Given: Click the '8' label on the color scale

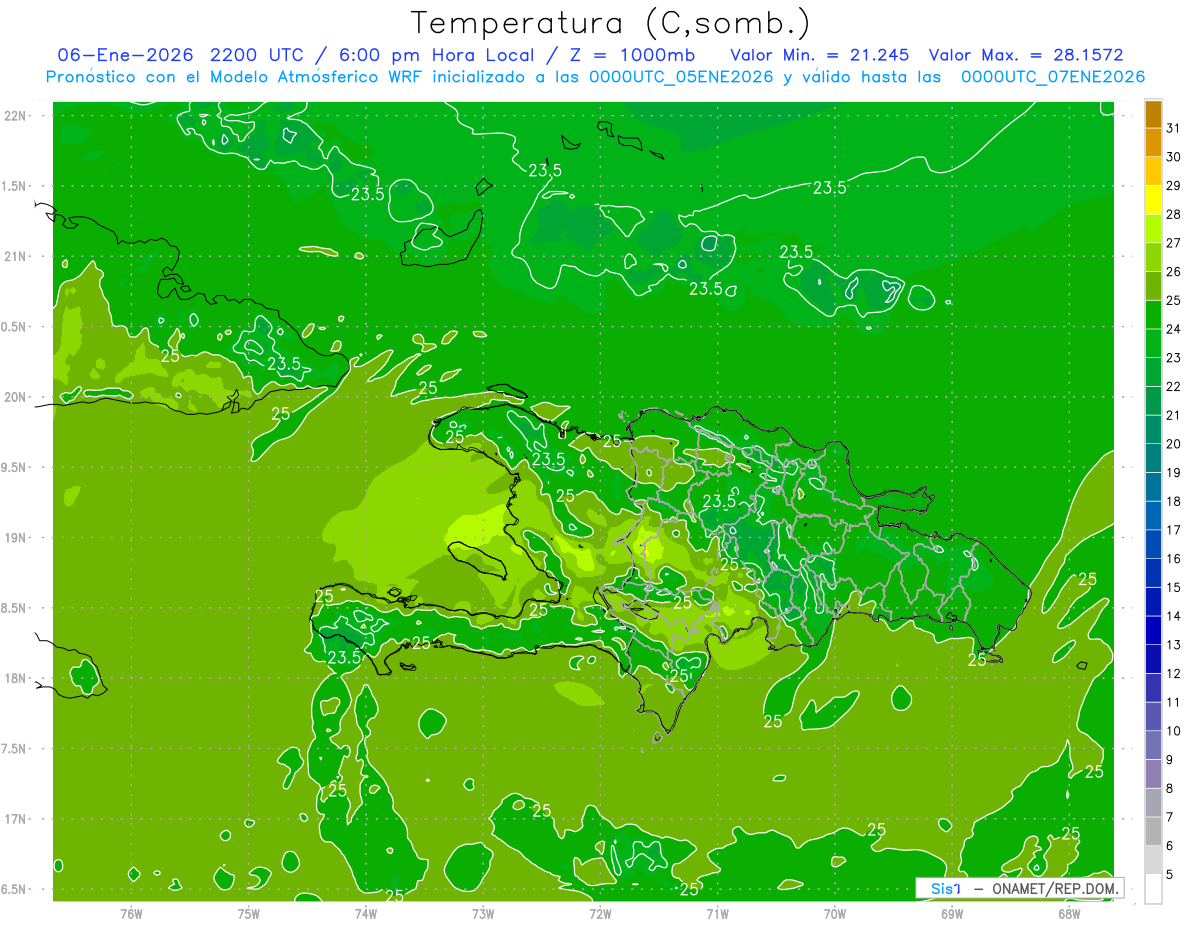Looking at the screenshot, I should coord(1170,789).
